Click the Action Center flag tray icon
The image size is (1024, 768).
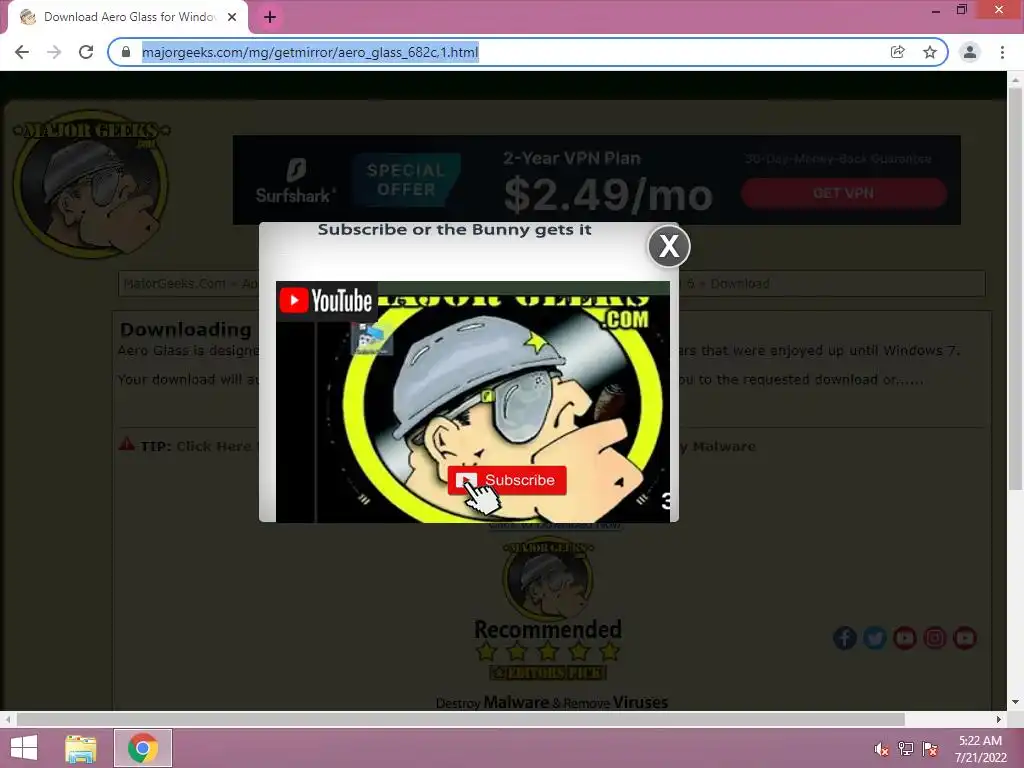tap(930, 749)
